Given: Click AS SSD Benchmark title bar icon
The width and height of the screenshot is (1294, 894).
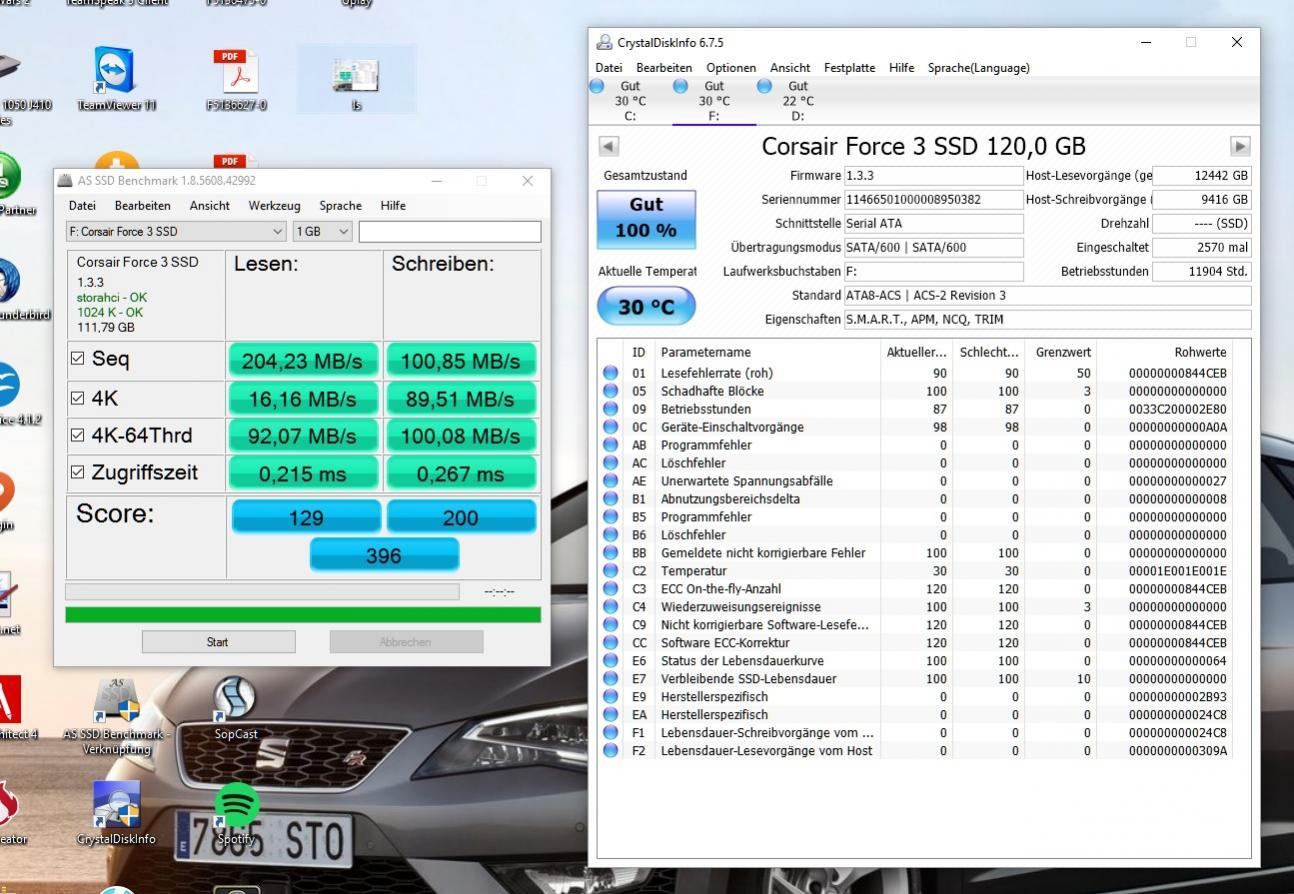Looking at the screenshot, I should [x=66, y=181].
